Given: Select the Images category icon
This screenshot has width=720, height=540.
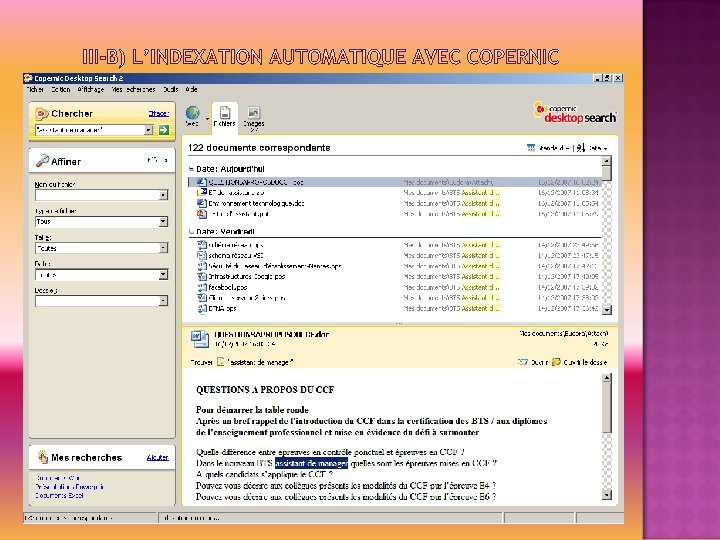Looking at the screenshot, I should point(253,113).
